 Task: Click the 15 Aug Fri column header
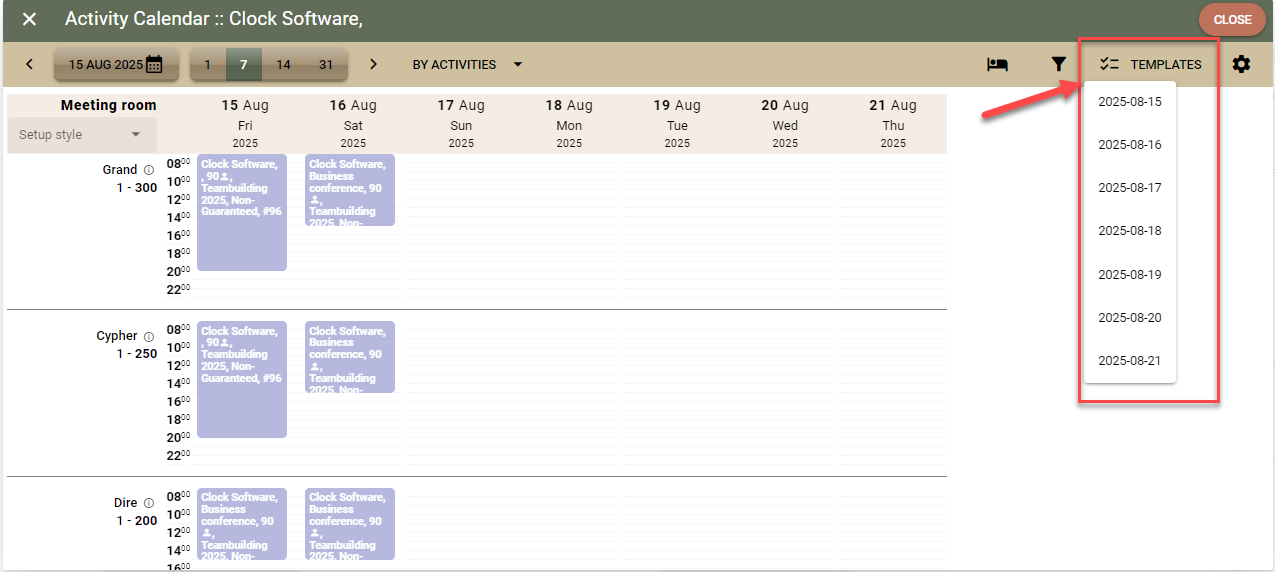pos(245,123)
